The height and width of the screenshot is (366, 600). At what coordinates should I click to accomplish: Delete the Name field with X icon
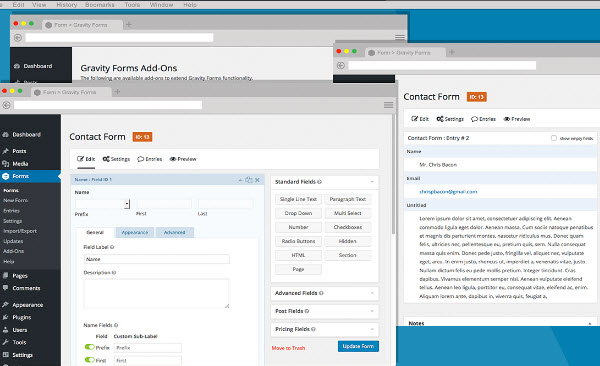(257, 180)
